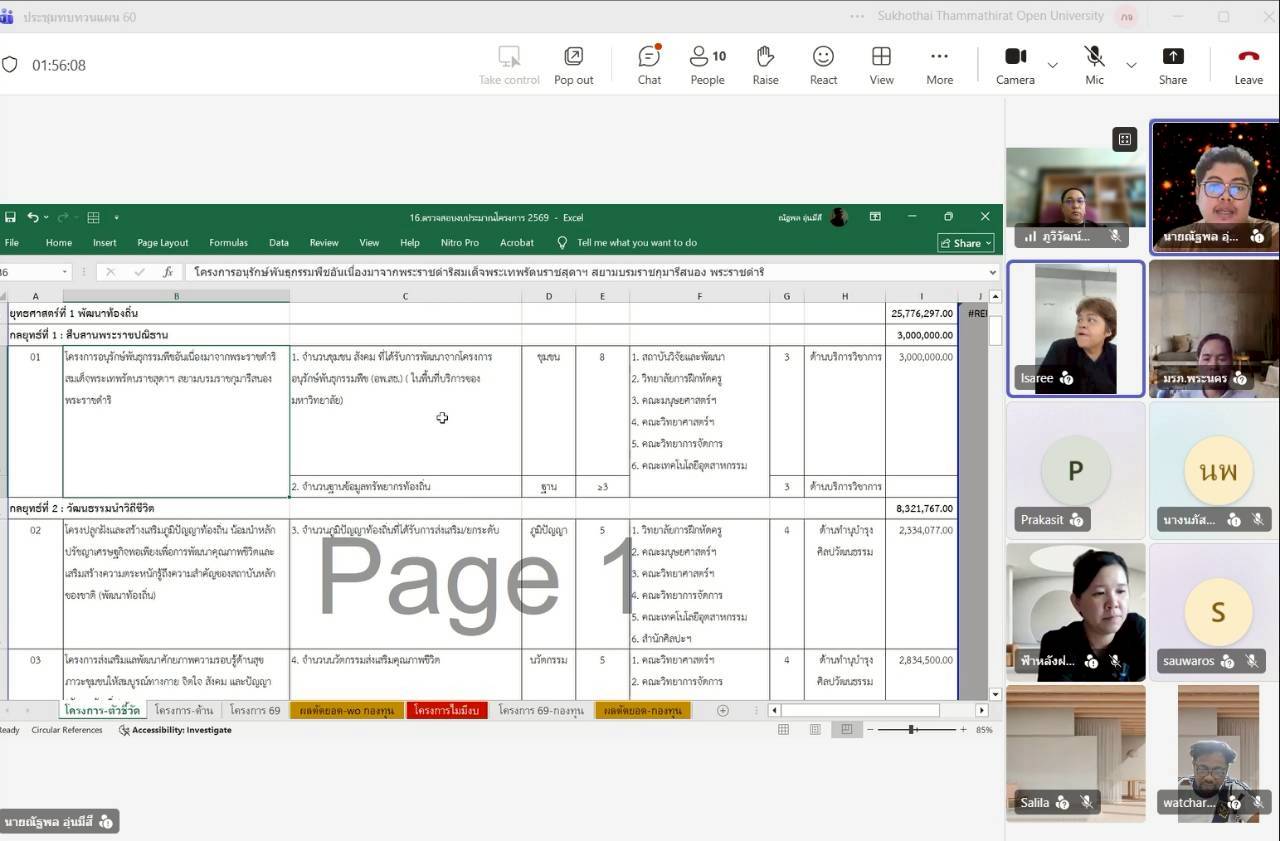Unmute the microphone

(x=1094, y=65)
